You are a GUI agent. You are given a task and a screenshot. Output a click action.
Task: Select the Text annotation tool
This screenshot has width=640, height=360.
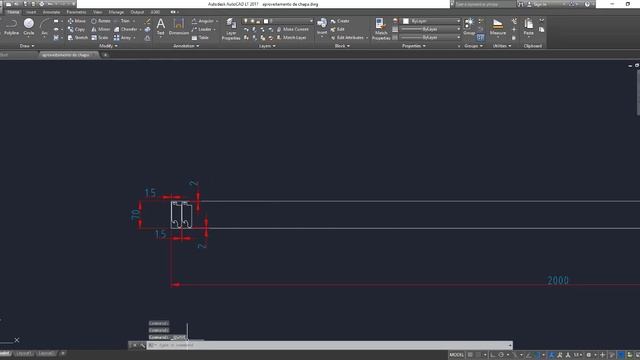point(161,27)
